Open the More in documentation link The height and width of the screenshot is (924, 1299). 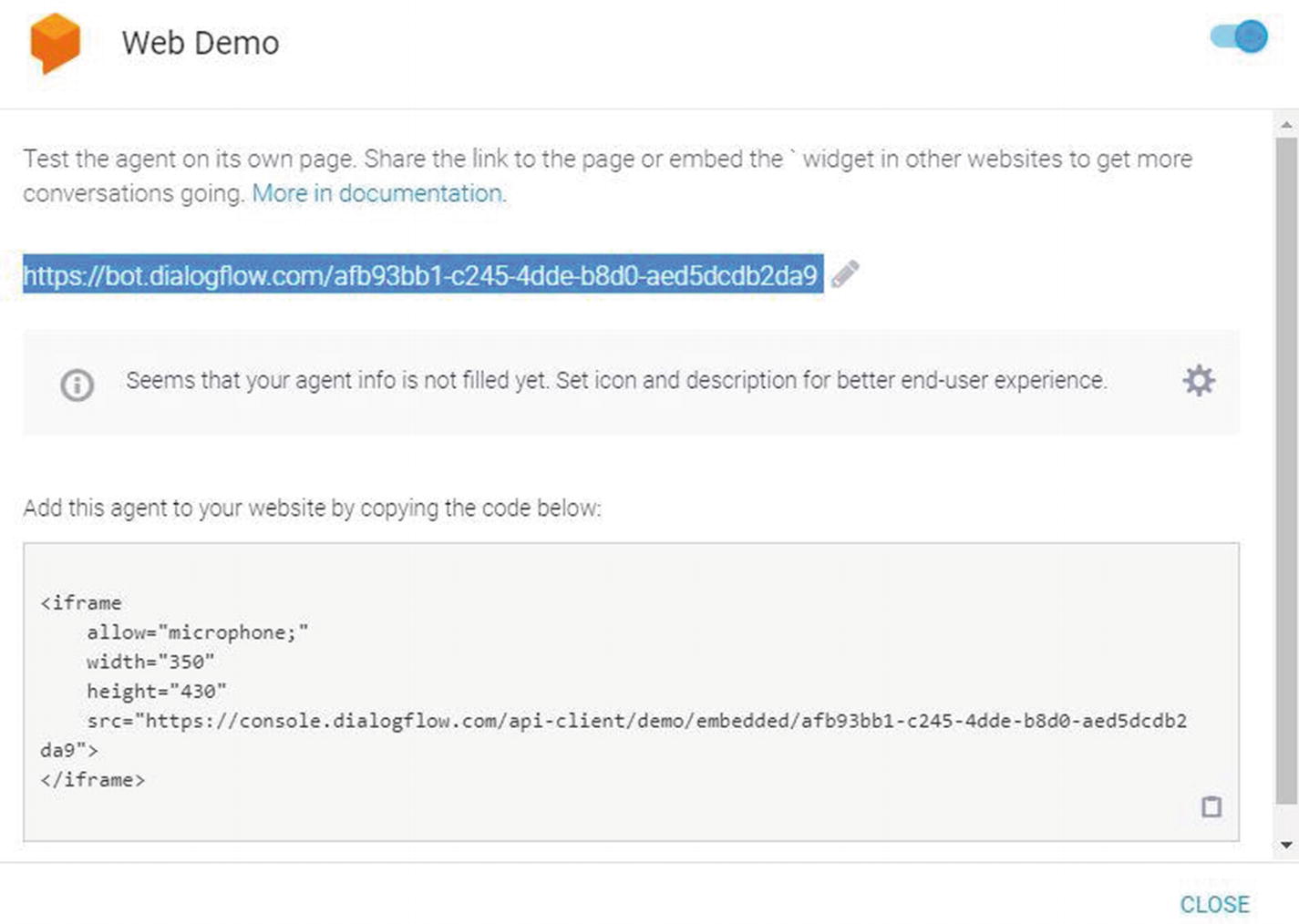coord(378,193)
